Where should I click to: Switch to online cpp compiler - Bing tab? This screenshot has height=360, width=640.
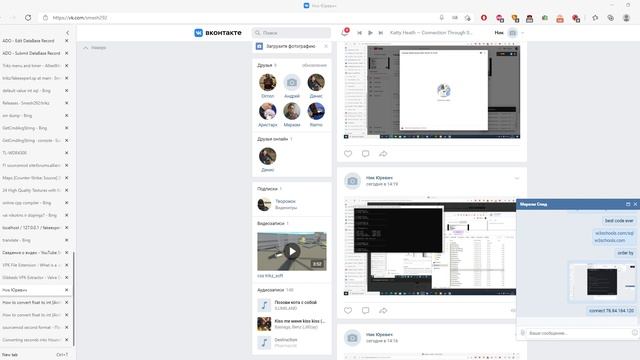[x=27, y=203]
